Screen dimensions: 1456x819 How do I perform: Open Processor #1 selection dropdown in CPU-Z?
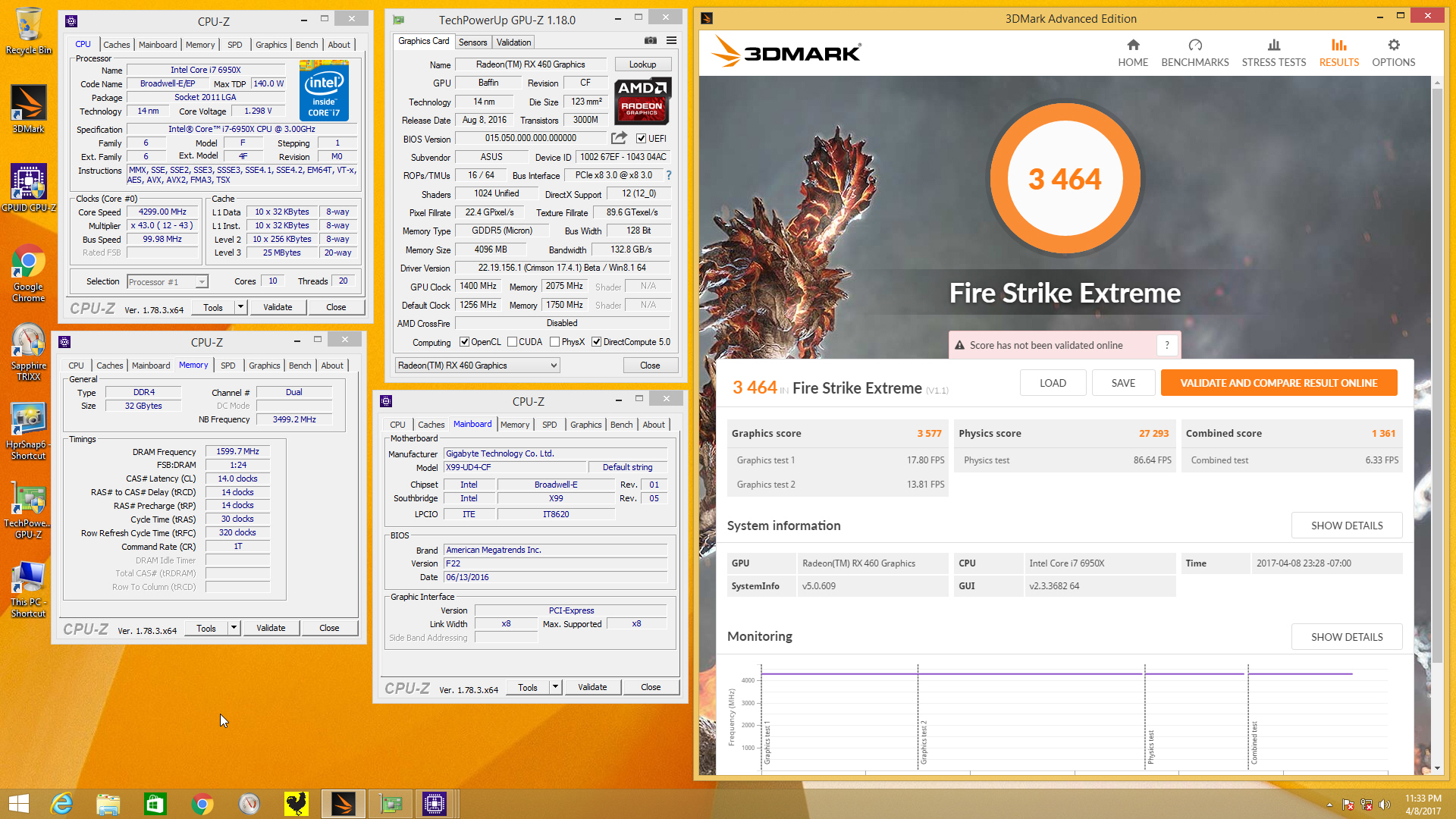(167, 281)
